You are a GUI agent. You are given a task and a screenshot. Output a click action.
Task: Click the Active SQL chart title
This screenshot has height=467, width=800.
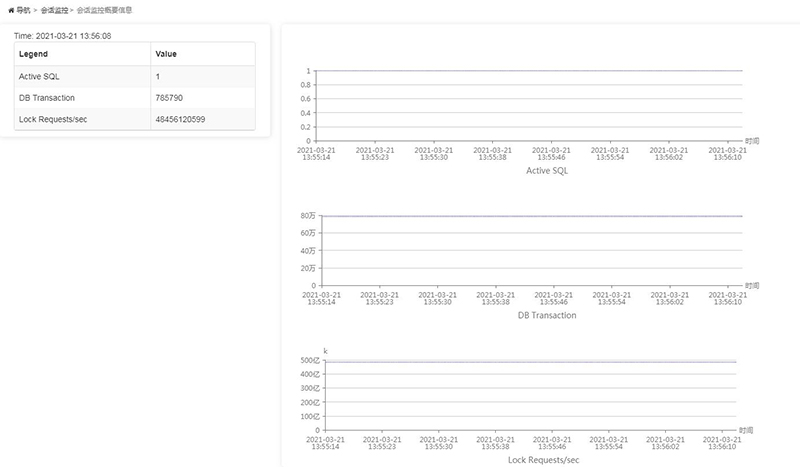coord(546,170)
